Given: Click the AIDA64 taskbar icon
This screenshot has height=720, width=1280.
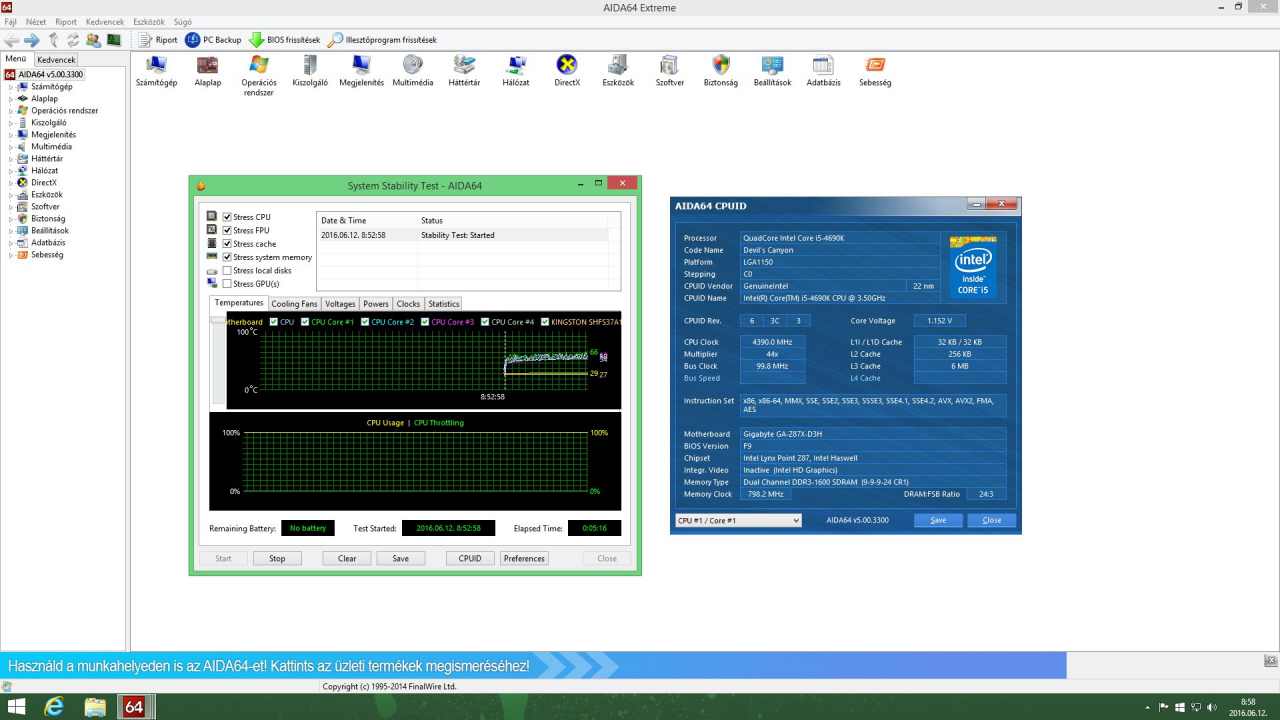Looking at the screenshot, I should 133,707.
